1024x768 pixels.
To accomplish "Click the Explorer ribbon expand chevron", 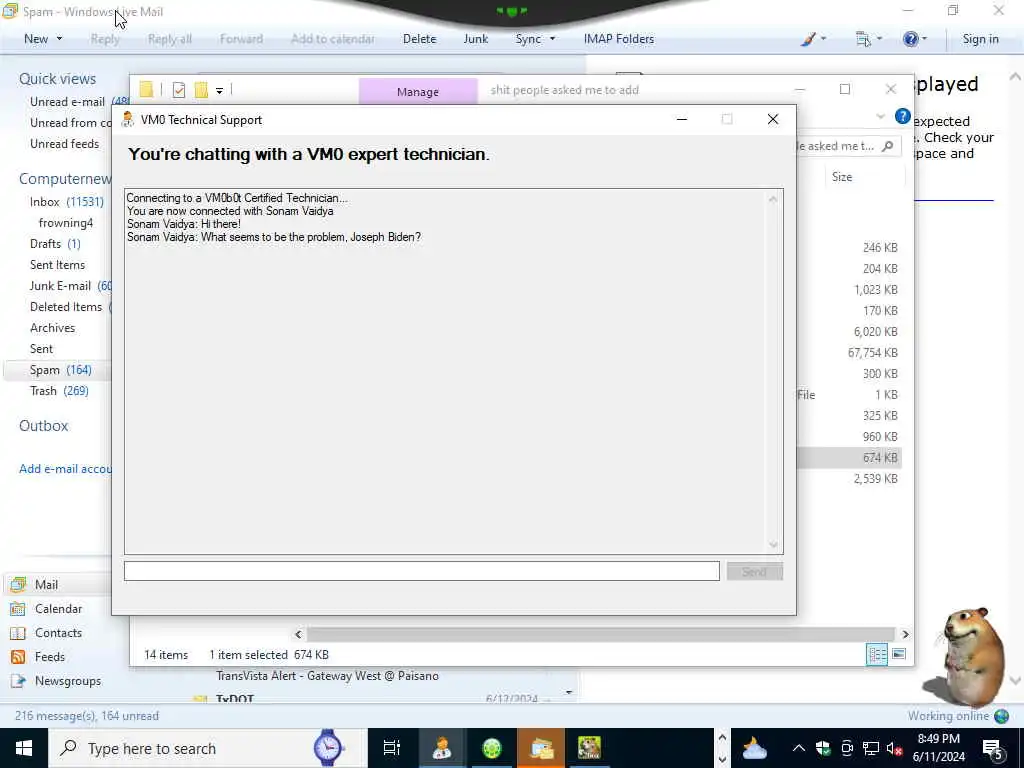I will [880, 117].
